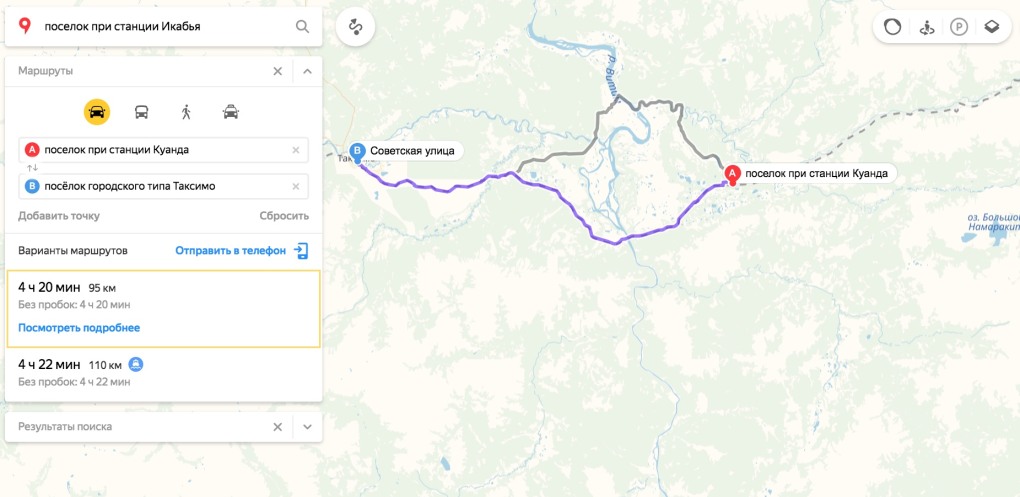Clear the Куанда start point field
The width and height of the screenshot is (1020, 497).
pos(296,150)
